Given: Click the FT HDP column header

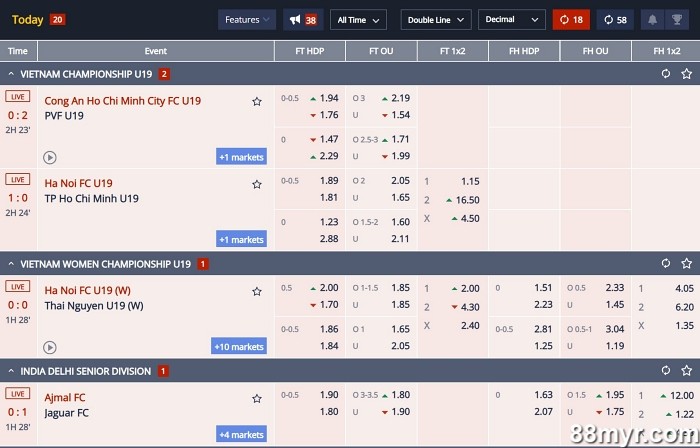Looking at the screenshot, I should point(310,51).
